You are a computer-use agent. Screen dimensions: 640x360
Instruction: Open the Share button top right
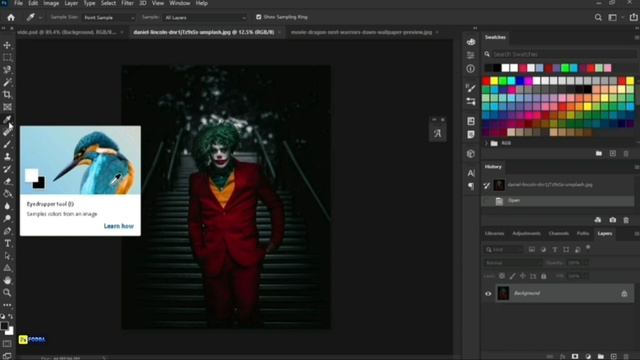[x=633, y=17]
